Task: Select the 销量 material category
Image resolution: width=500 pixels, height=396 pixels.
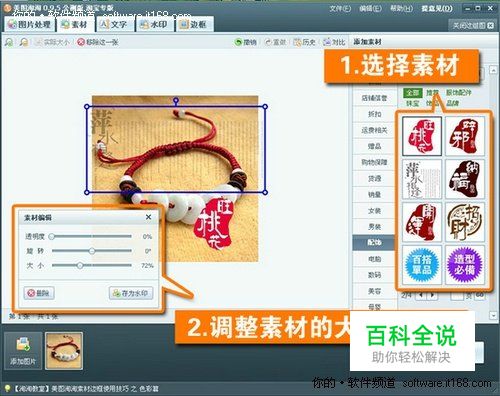Action: point(374,194)
